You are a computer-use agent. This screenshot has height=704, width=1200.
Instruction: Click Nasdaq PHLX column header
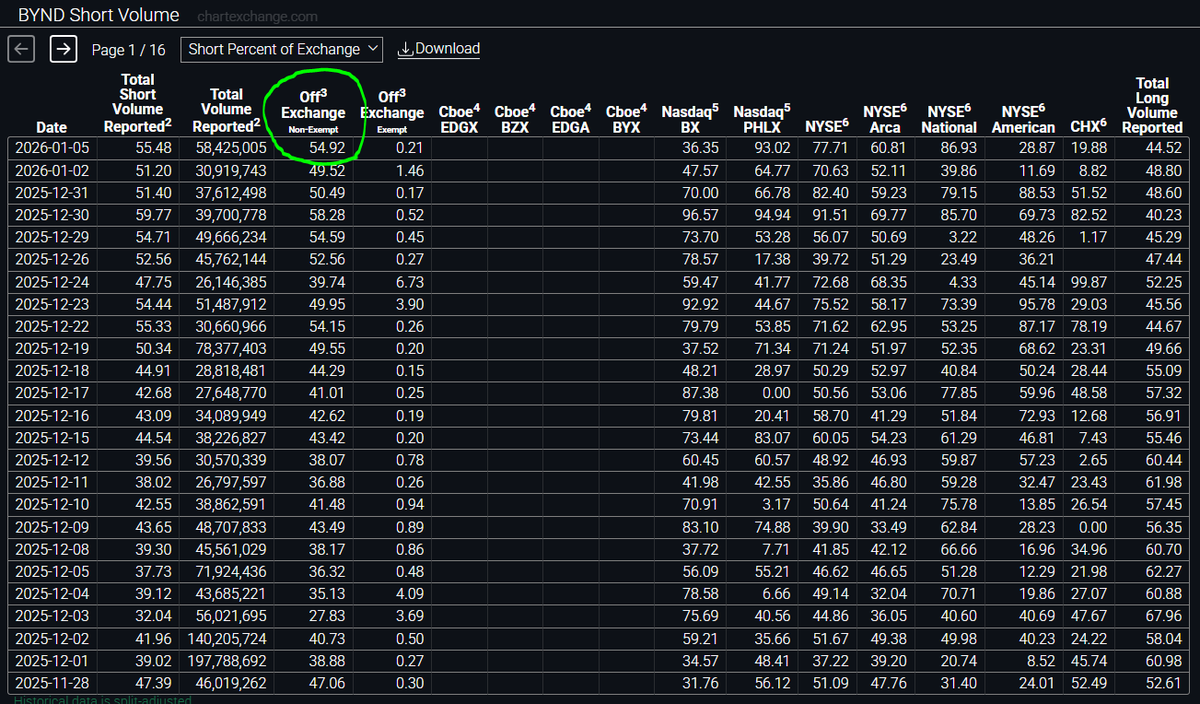click(762, 119)
